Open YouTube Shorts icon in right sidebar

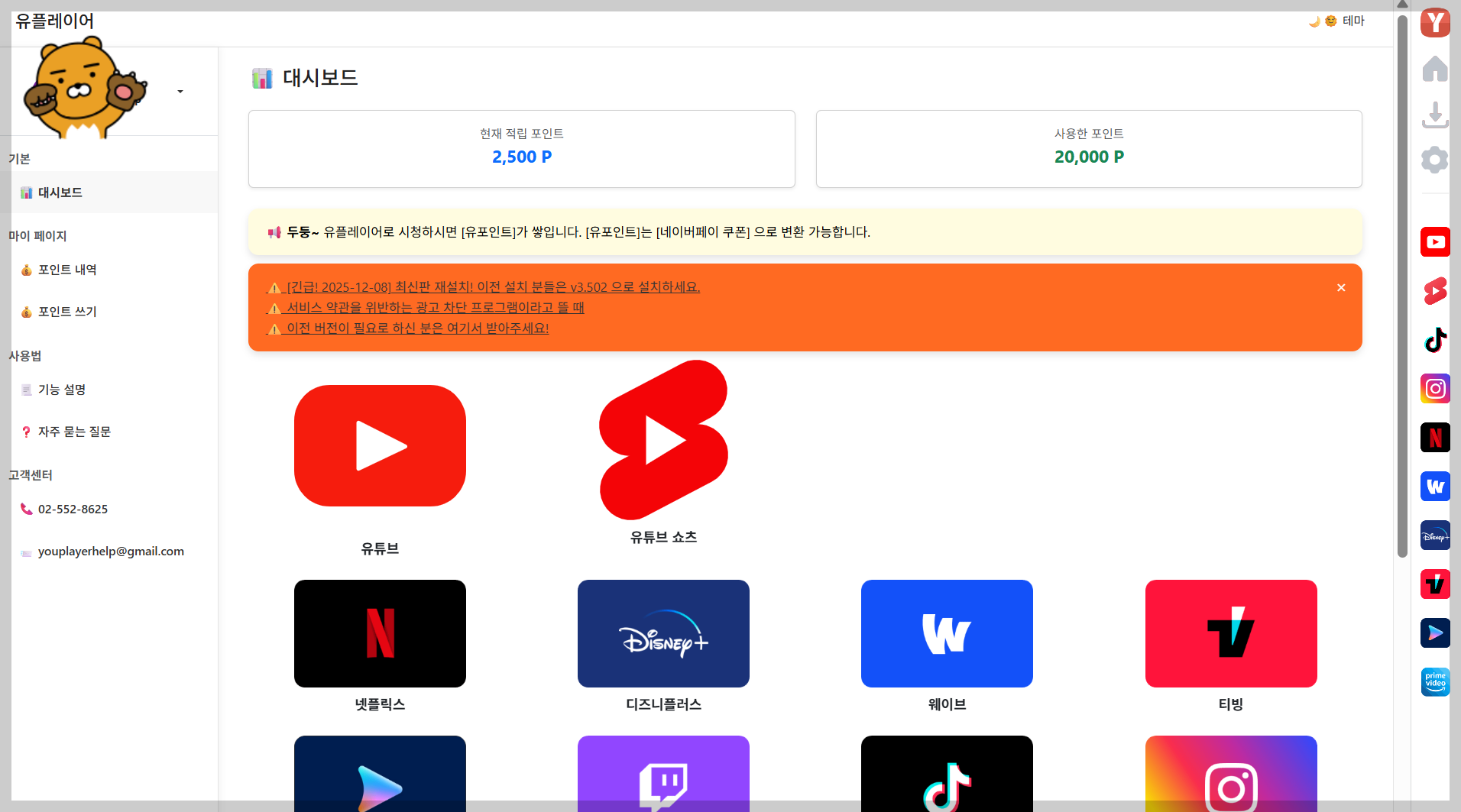tap(1435, 291)
